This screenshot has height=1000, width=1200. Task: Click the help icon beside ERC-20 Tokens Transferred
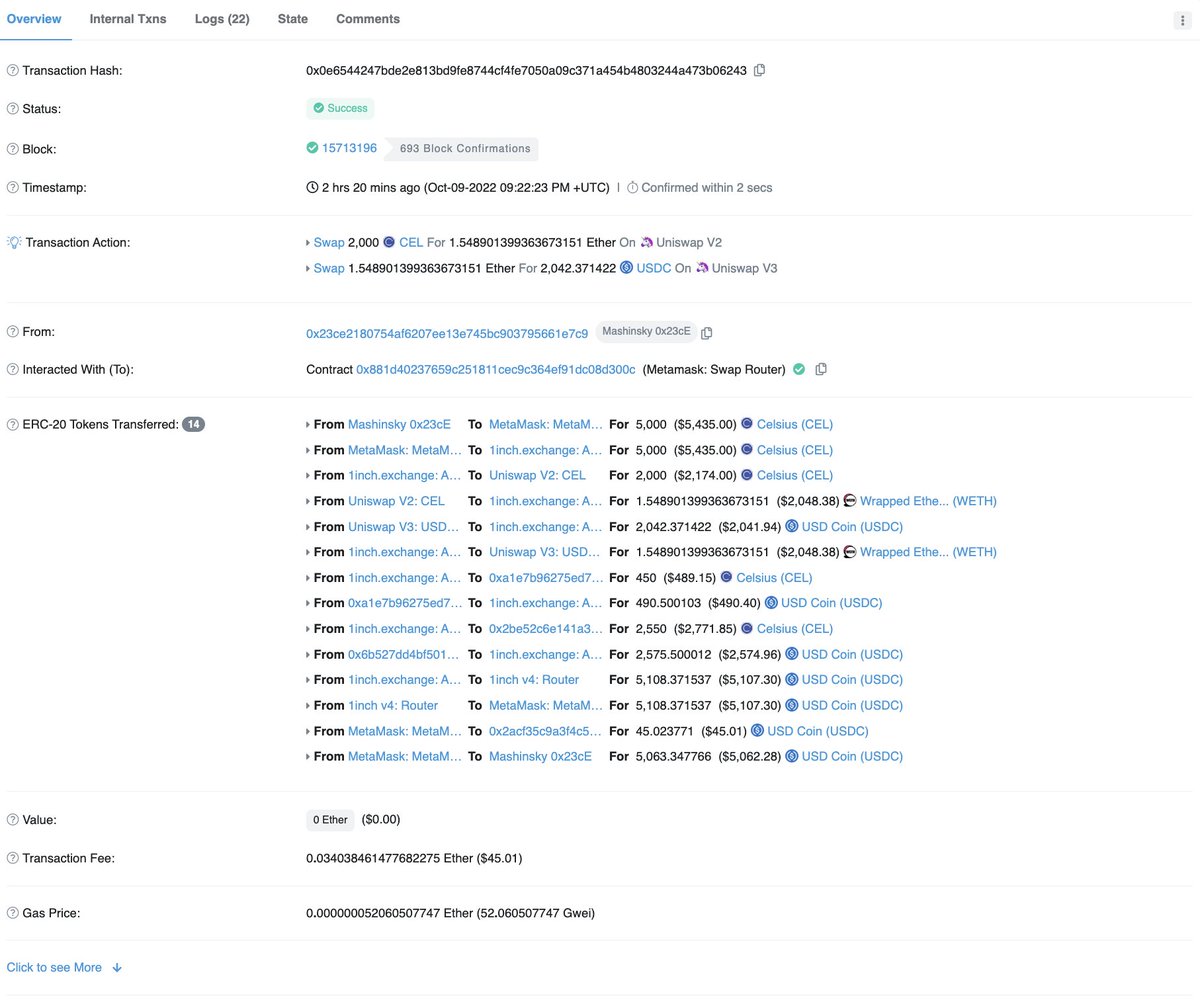click(x=13, y=424)
